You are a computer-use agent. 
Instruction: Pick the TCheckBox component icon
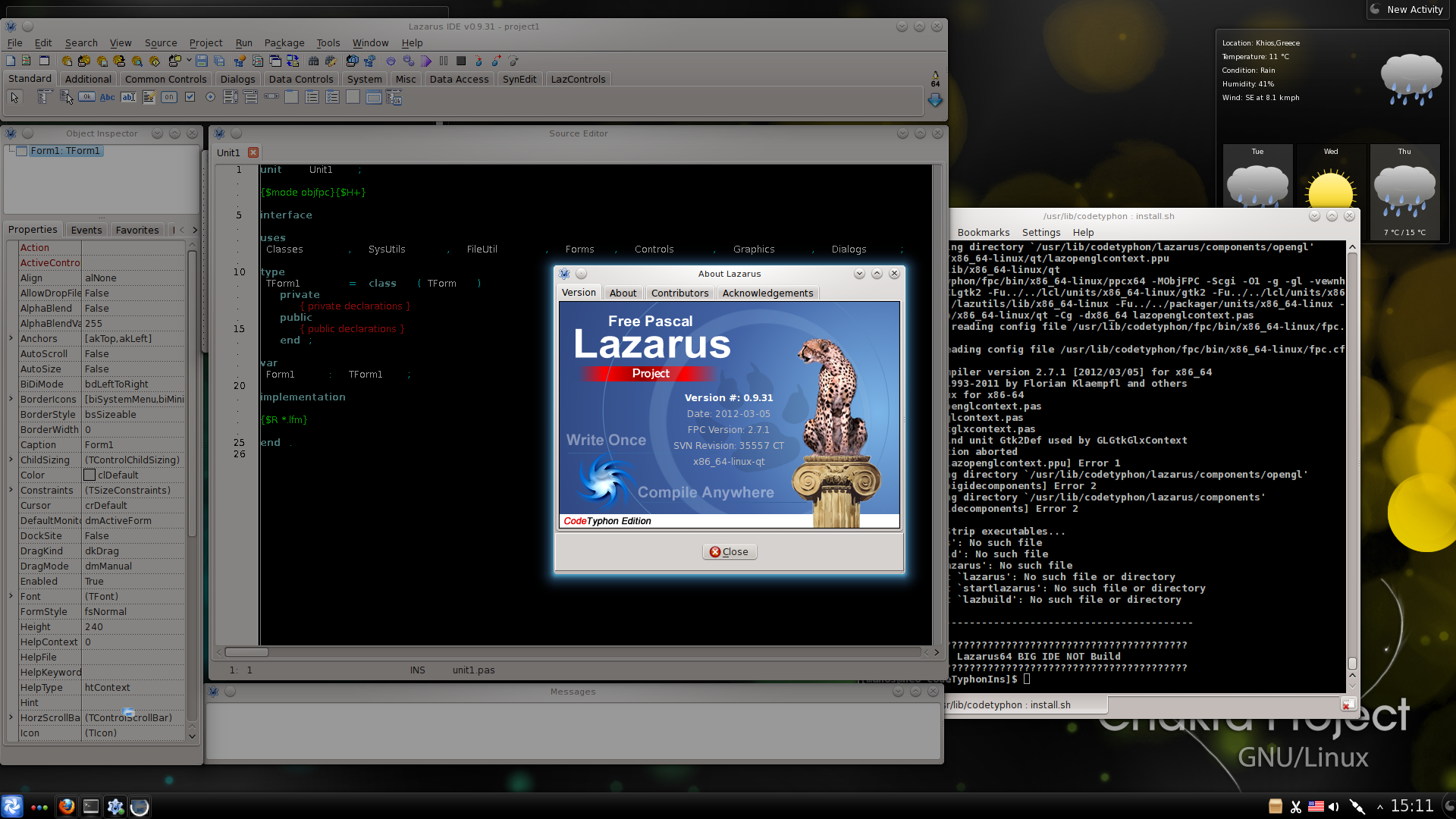(190, 97)
